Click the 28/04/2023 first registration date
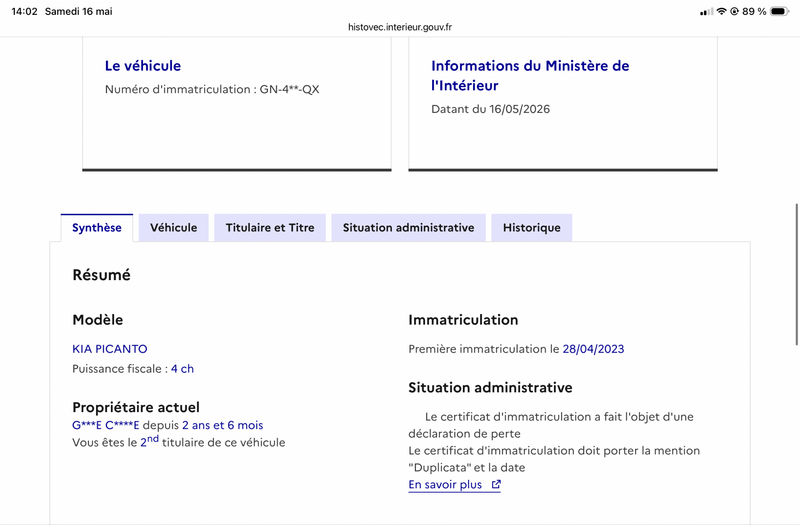The height and width of the screenshot is (525, 800). 593,349
